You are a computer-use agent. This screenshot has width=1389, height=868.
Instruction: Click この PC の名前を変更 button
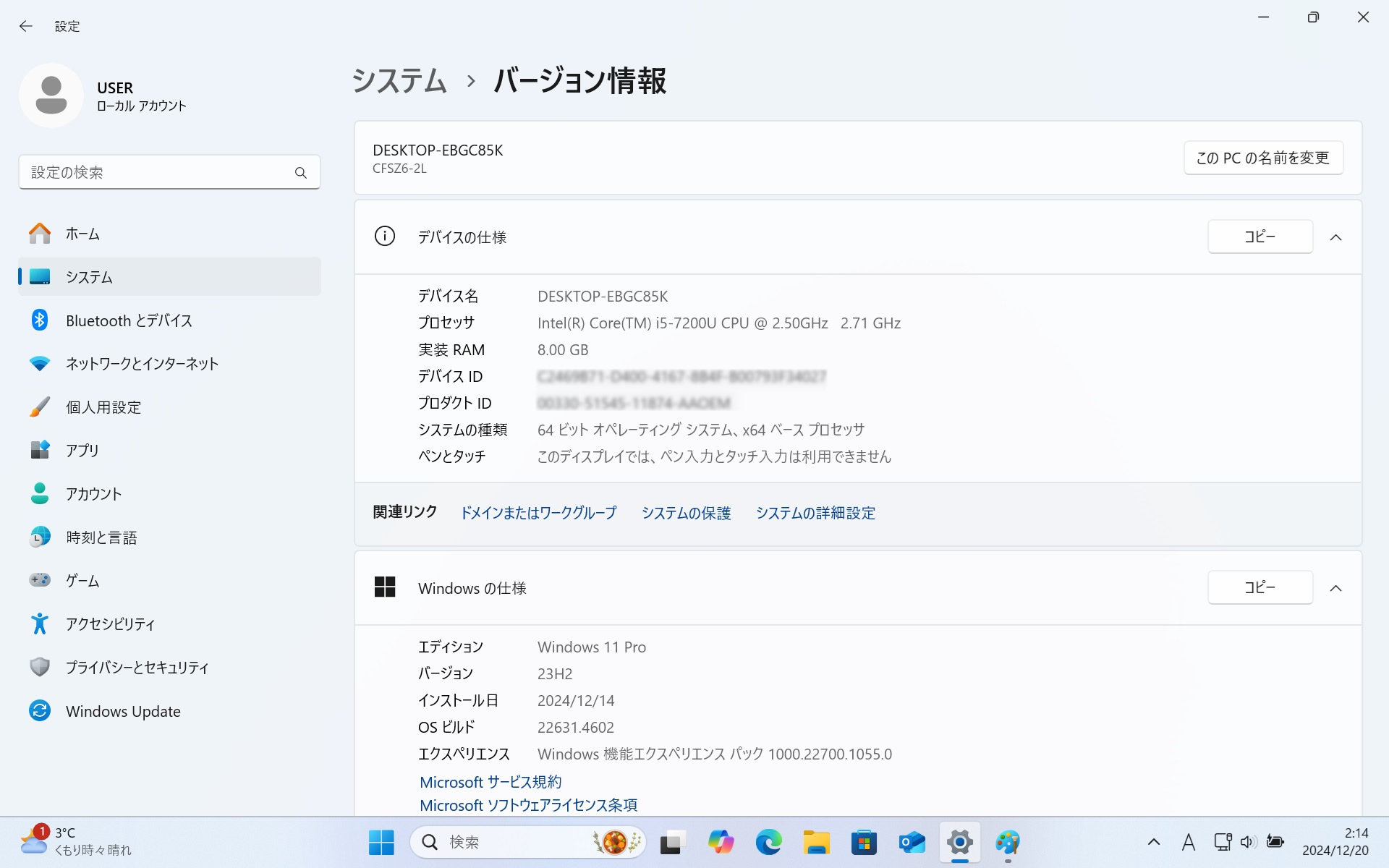pos(1263,158)
